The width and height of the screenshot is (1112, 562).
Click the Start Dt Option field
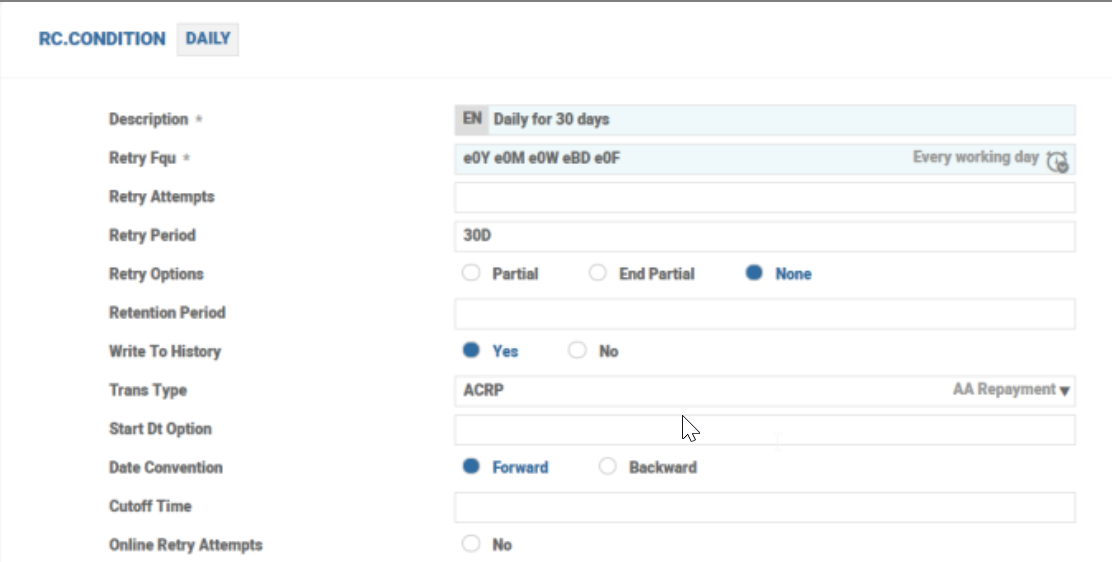pyautogui.click(x=765, y=430)
